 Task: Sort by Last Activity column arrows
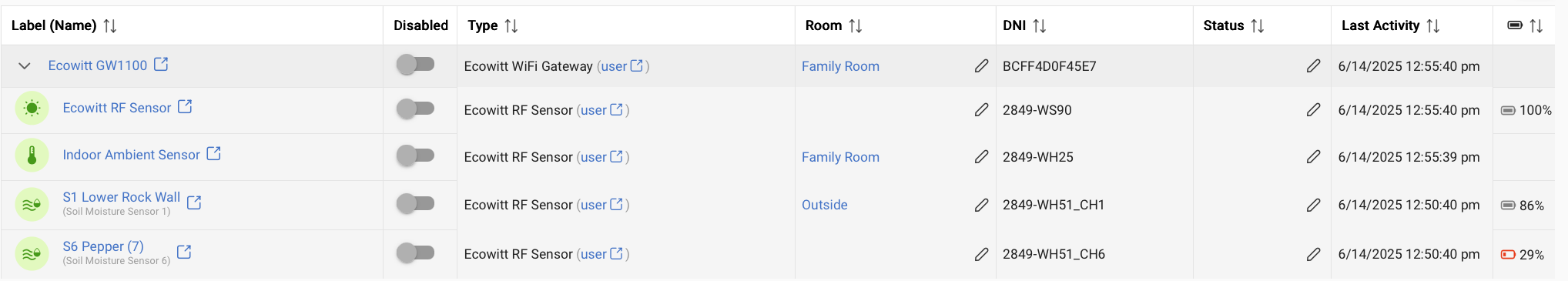1432,25
